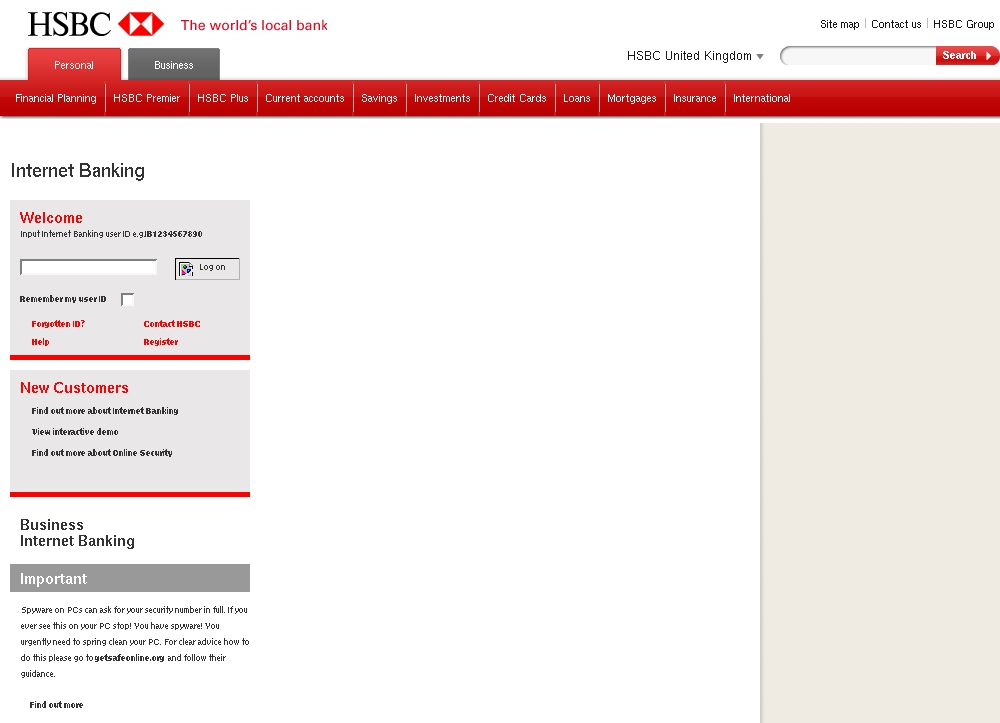
Task: Open Find out more about Online Security
Action: click(102, 453)
